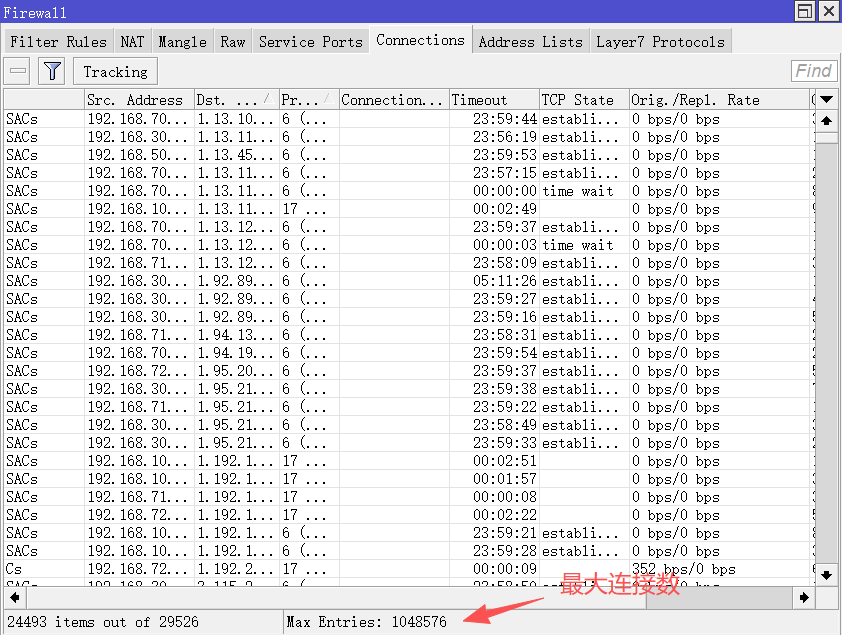Close the Firewall window
The image size is (842, 635).
click(828, 11)
